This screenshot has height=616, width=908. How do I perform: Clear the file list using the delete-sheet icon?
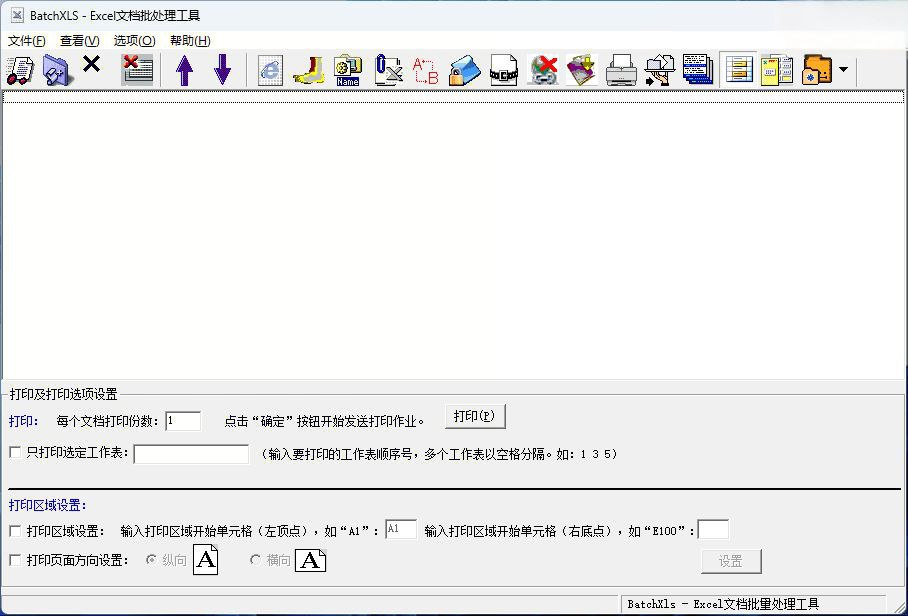click(x=135, y=70)
